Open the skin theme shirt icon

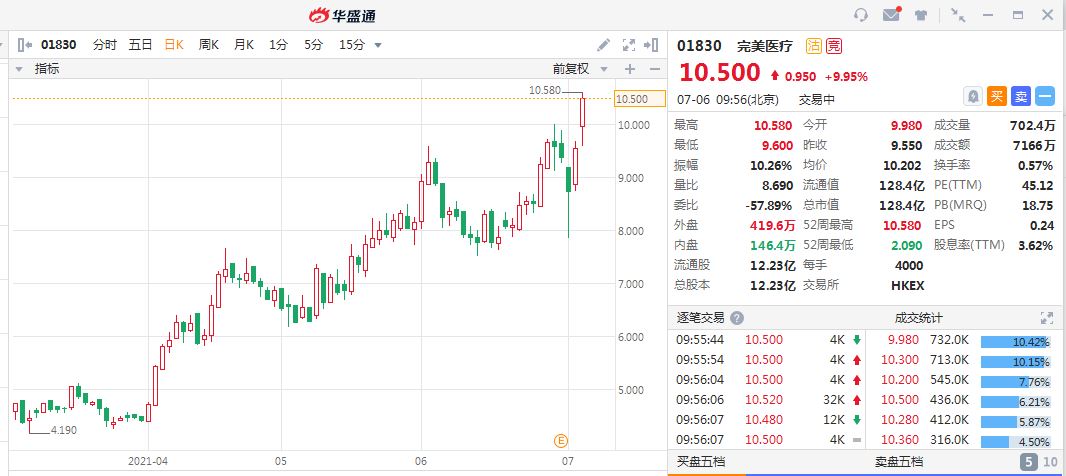920,15
